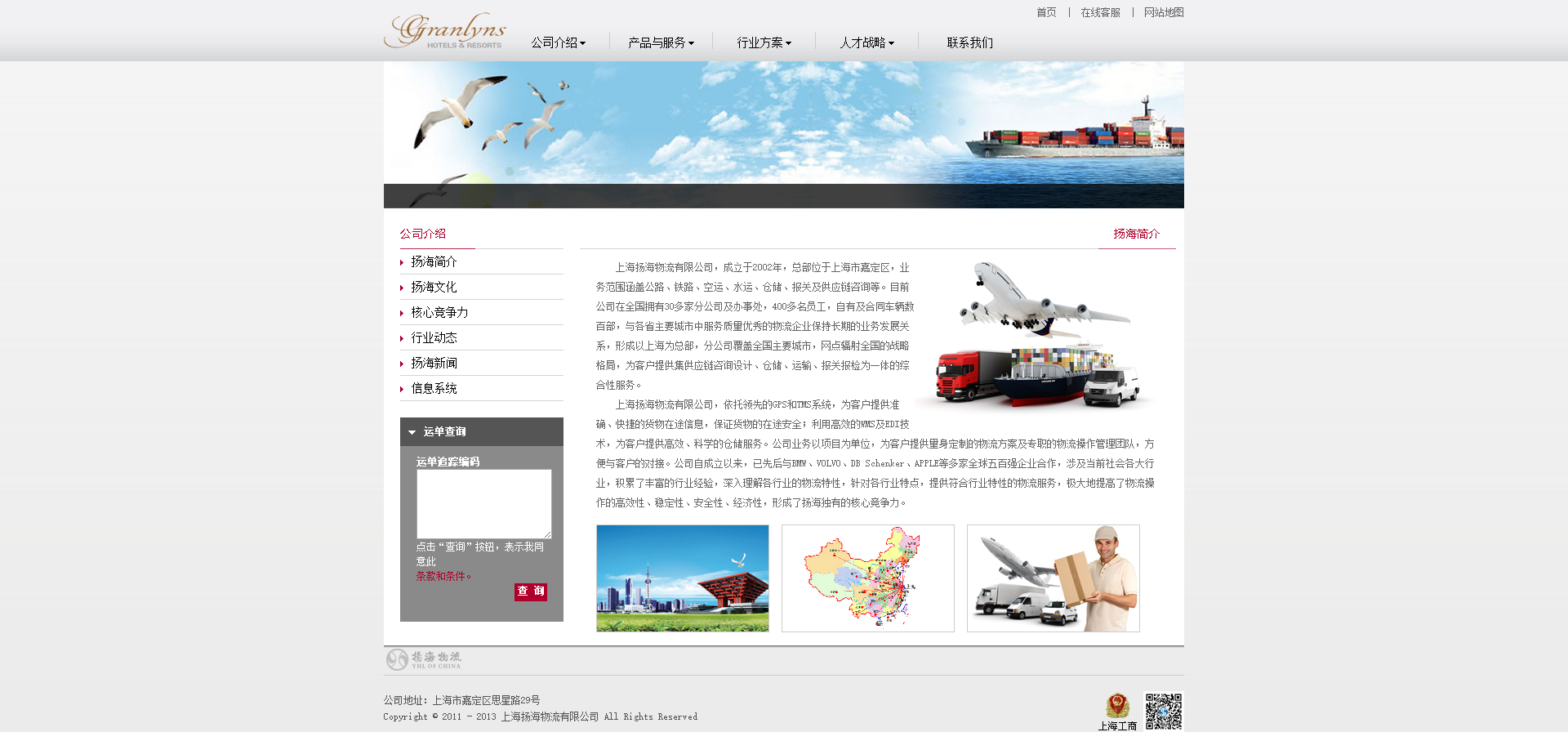Click the red 查询 button

(530, 591)
